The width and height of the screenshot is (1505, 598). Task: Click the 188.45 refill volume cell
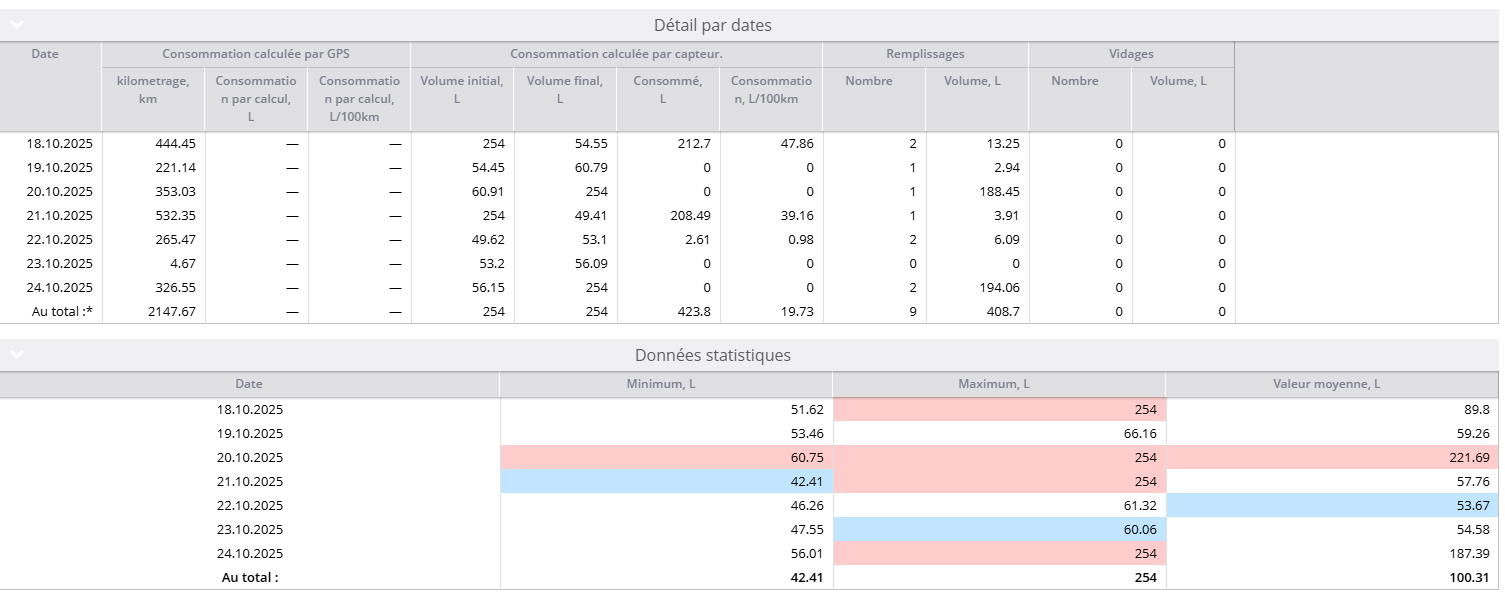[1000, 192]
